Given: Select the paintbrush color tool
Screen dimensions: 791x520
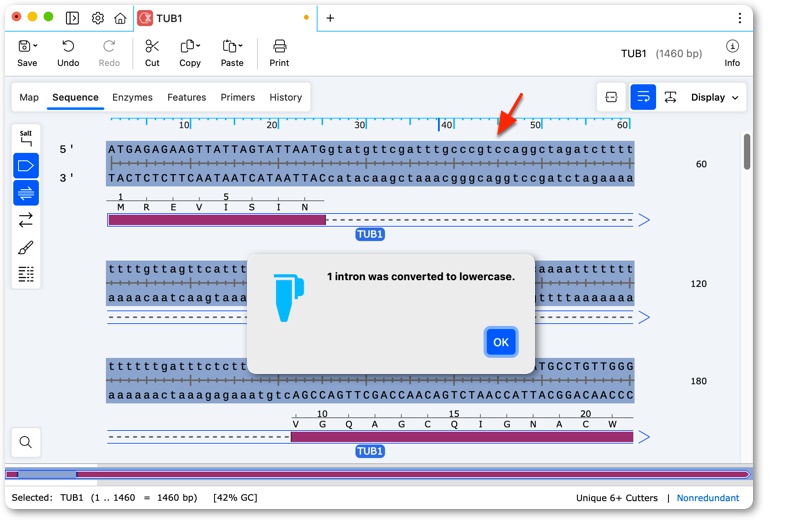Looking at the screenshot, I should (26, 247).
